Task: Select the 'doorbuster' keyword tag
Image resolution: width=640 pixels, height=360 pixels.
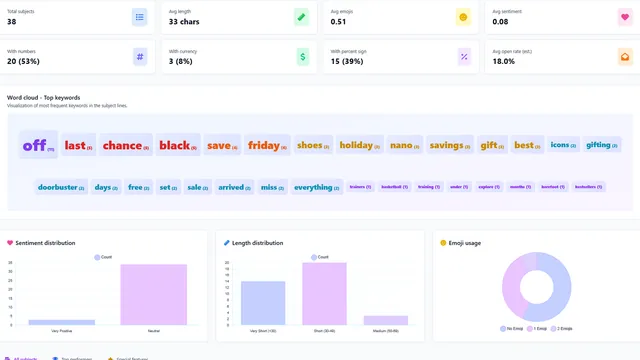Action: pyautogui.click(x=61, y=187)
